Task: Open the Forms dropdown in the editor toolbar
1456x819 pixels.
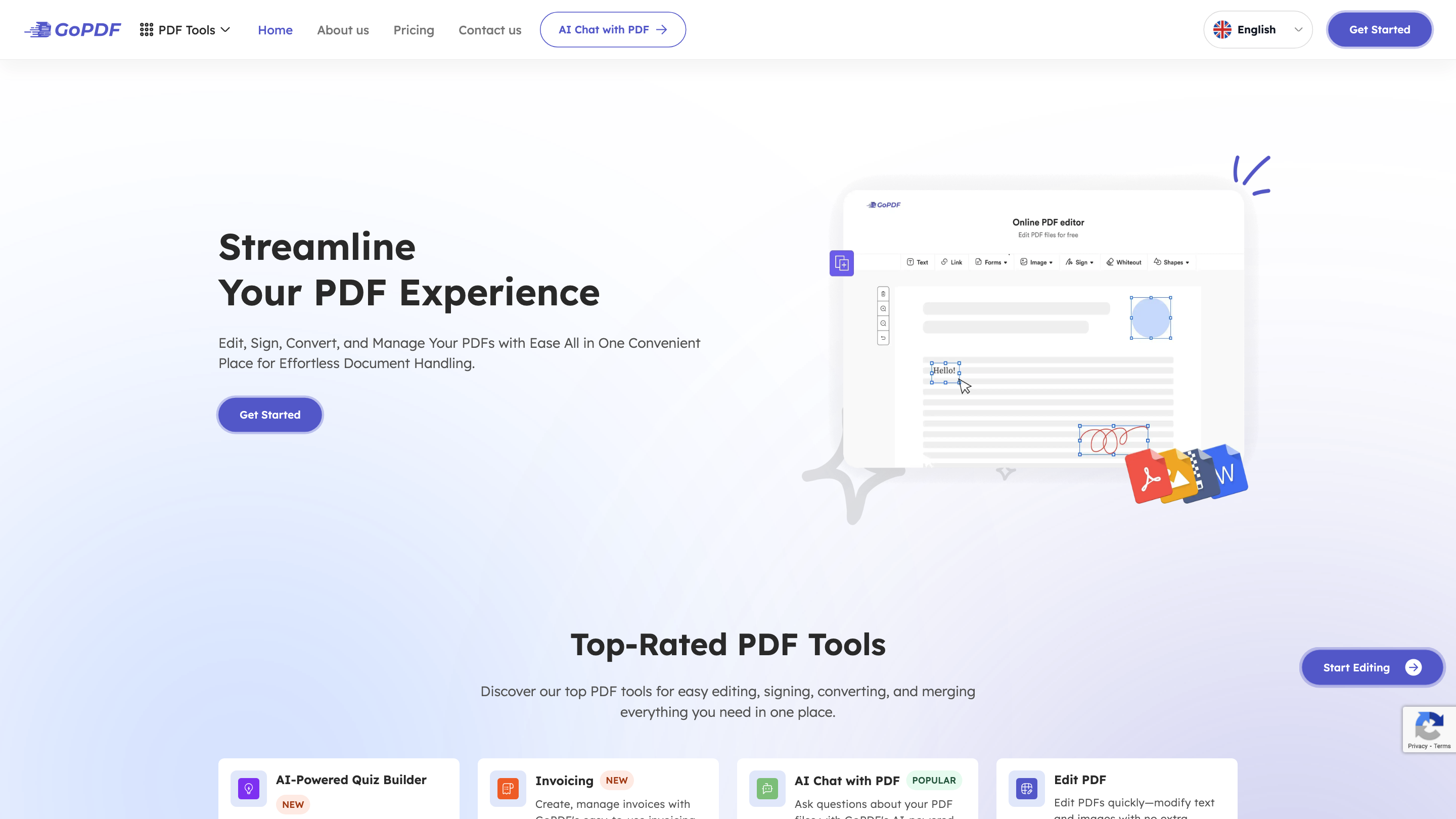Action: (991, 262)
